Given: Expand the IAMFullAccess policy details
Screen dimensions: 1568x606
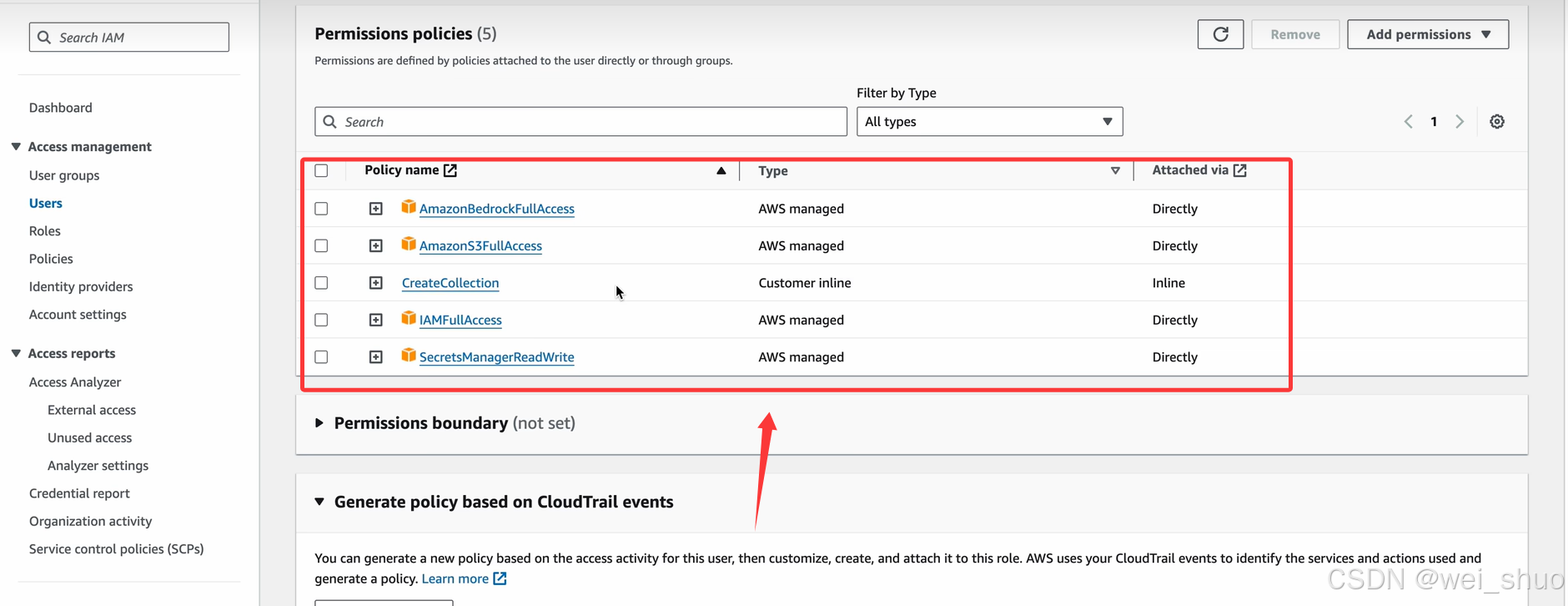Looking at the screenshot, I should pyautogui.click(x=376, y=320).
